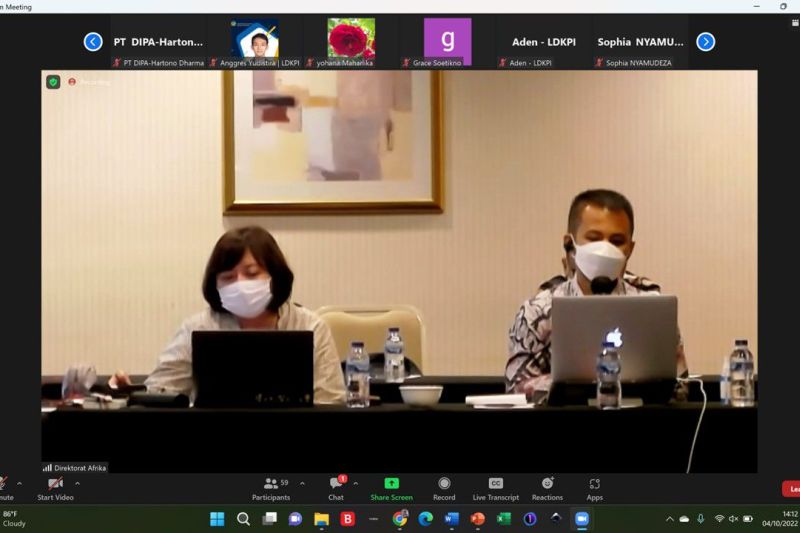This screenshot has height=533, width=800.
Task: Show hidden system tray icons
Action: [x=669, y=519]
